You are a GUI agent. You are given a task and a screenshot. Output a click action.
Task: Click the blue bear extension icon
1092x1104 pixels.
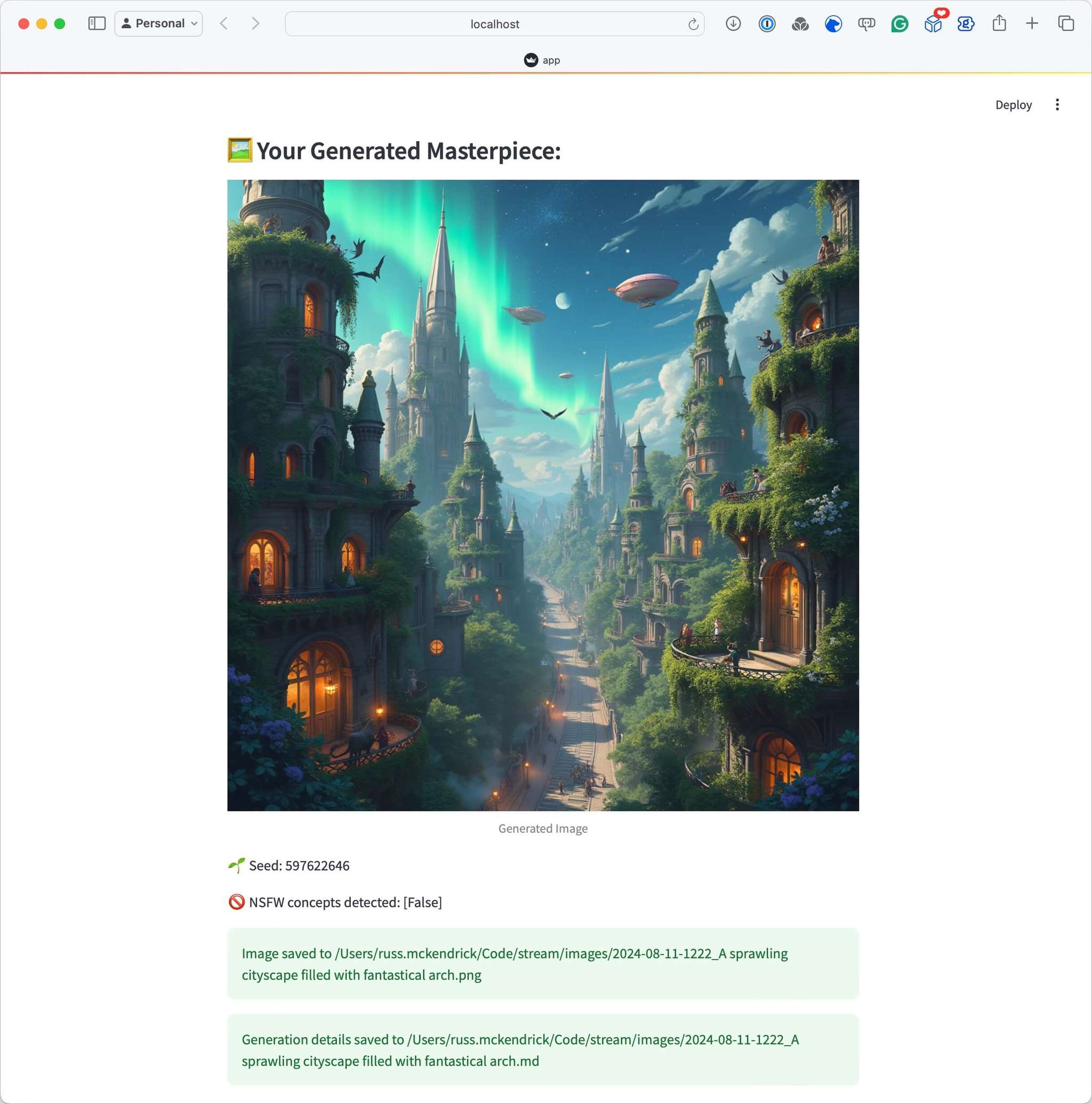(x=833, y=23)
